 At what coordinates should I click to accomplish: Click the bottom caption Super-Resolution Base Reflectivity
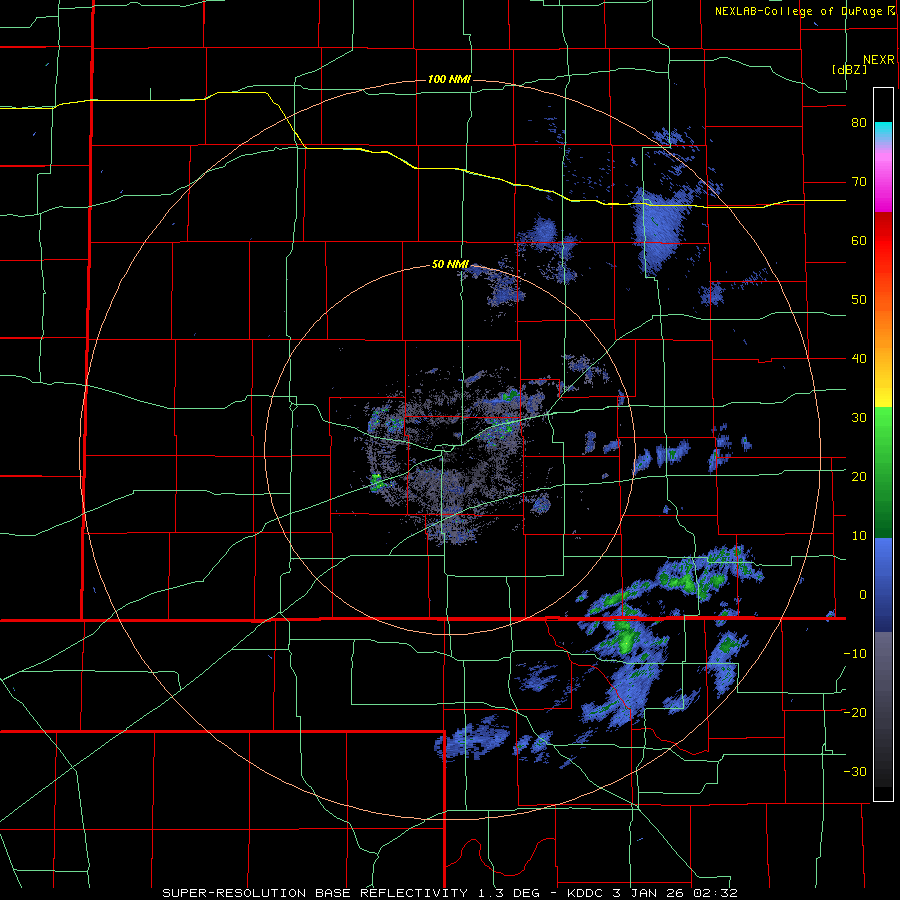pos(315,893)
